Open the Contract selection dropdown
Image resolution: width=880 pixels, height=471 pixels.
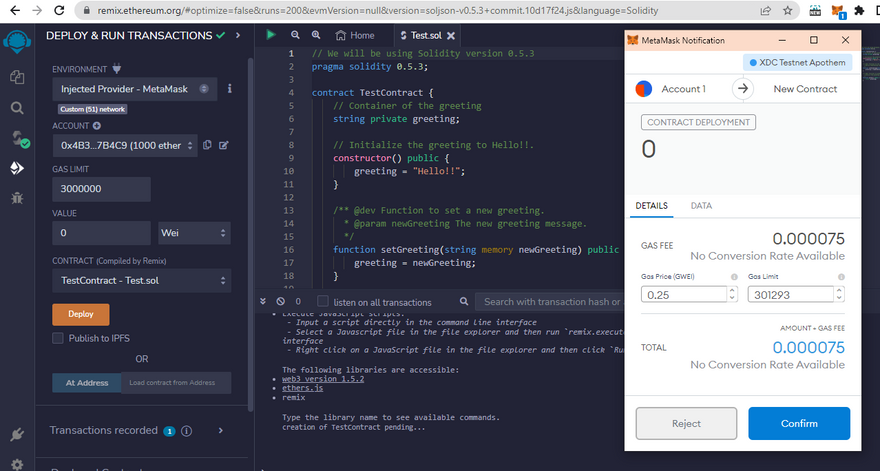pyautogui.click(x=141, y=280)
